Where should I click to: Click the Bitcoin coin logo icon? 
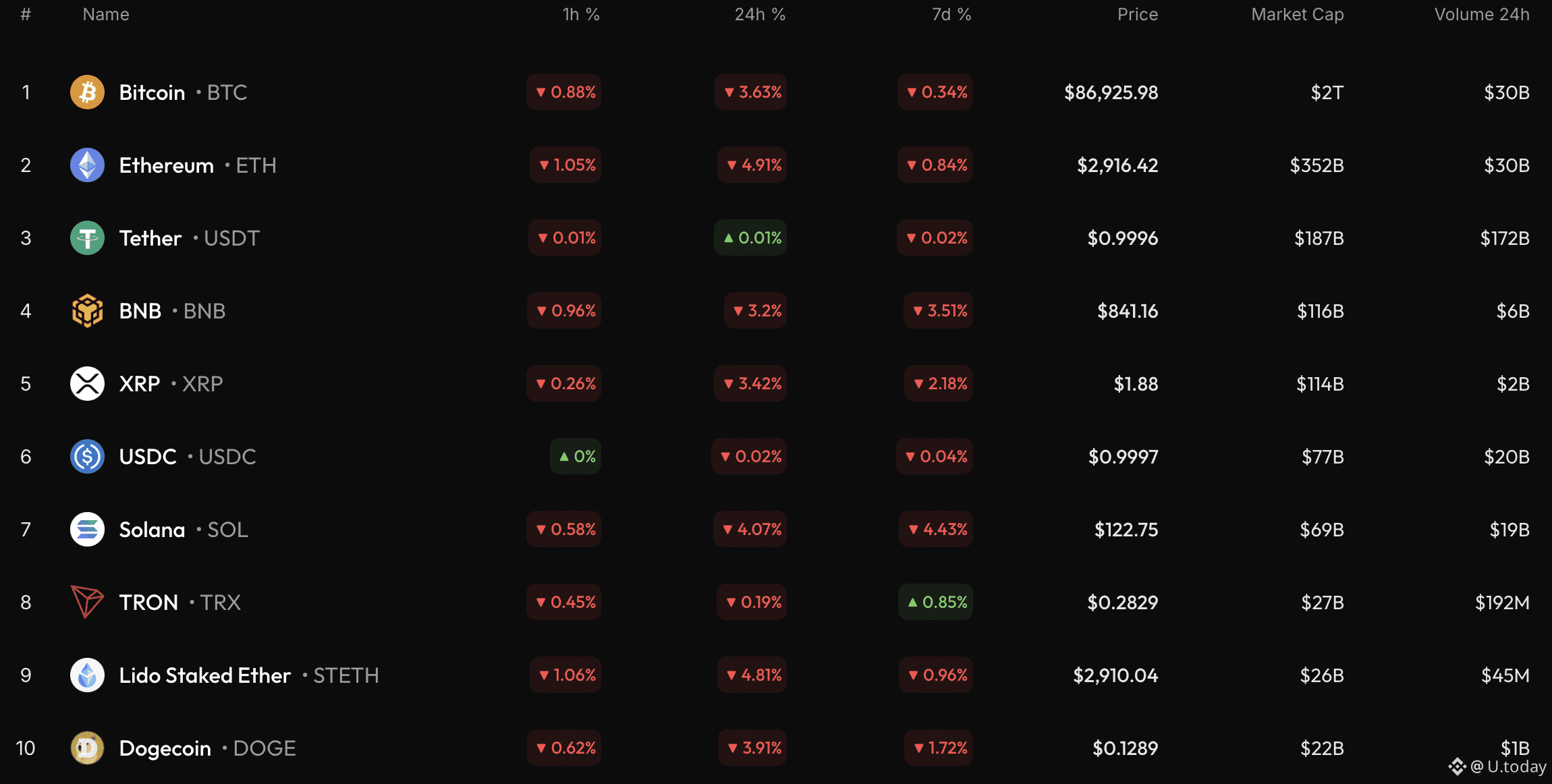coord(87,92)
